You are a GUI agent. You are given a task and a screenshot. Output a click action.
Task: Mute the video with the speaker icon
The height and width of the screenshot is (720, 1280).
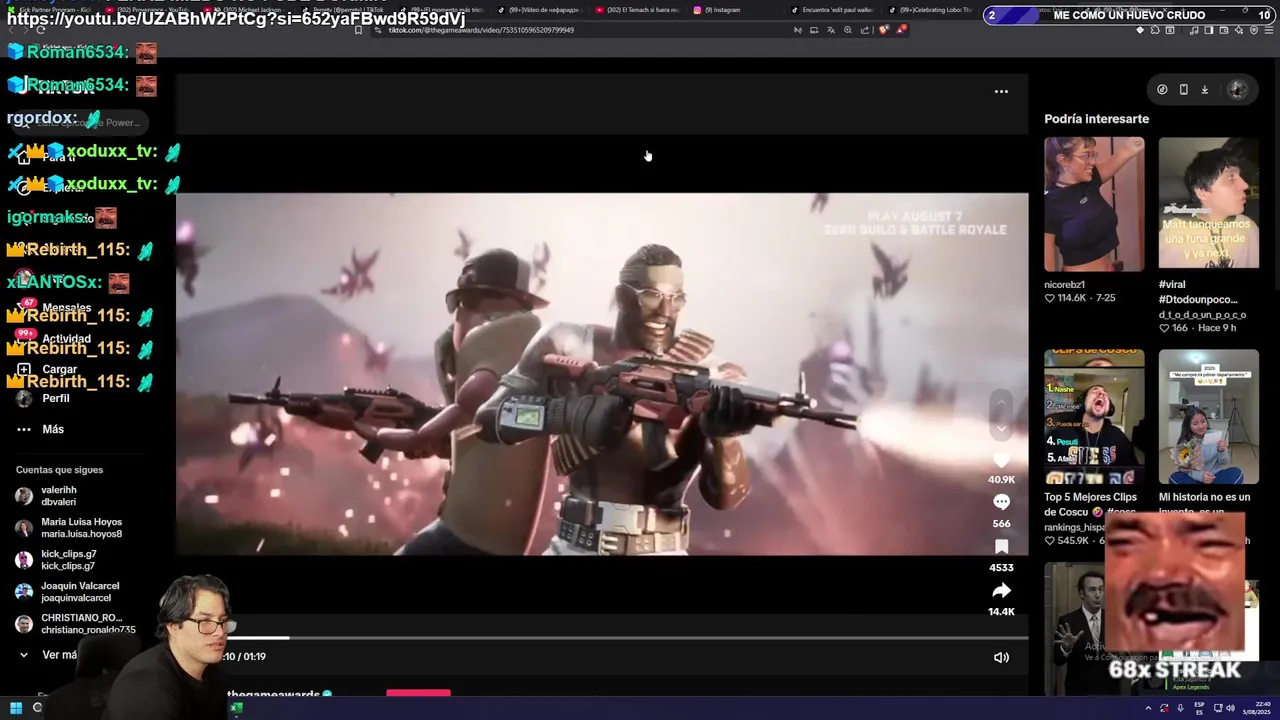click(x=1001, y=657)
